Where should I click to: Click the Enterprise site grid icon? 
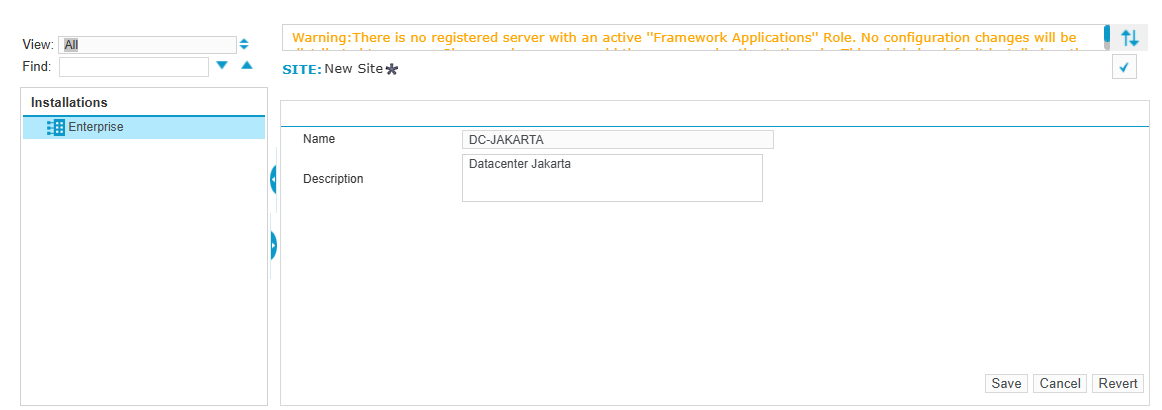[56, 128]
